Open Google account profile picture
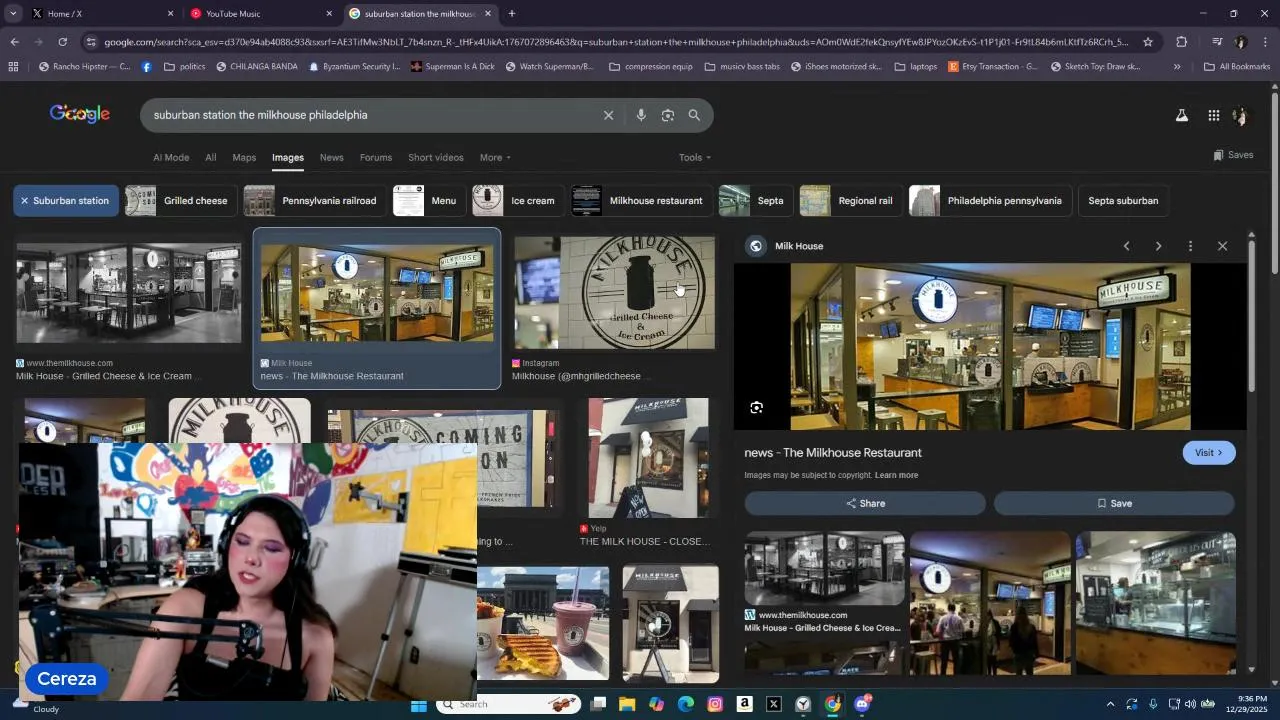This screenshot has height=720, width=1280. 1241,115
